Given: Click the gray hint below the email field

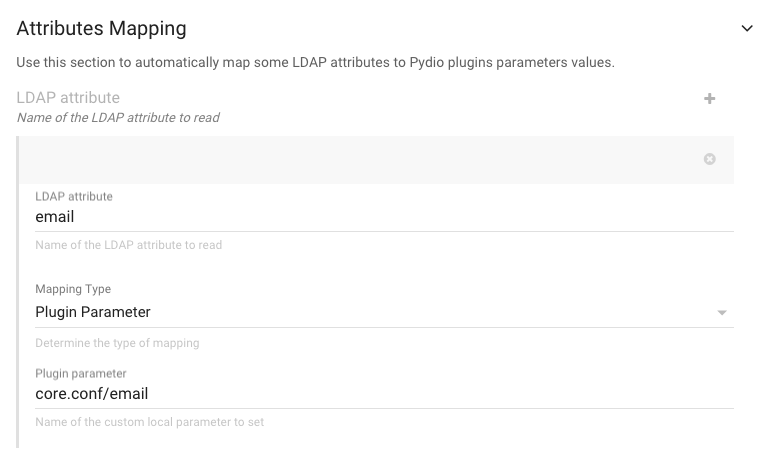Looking at the screenshot, I should (128, 245).
